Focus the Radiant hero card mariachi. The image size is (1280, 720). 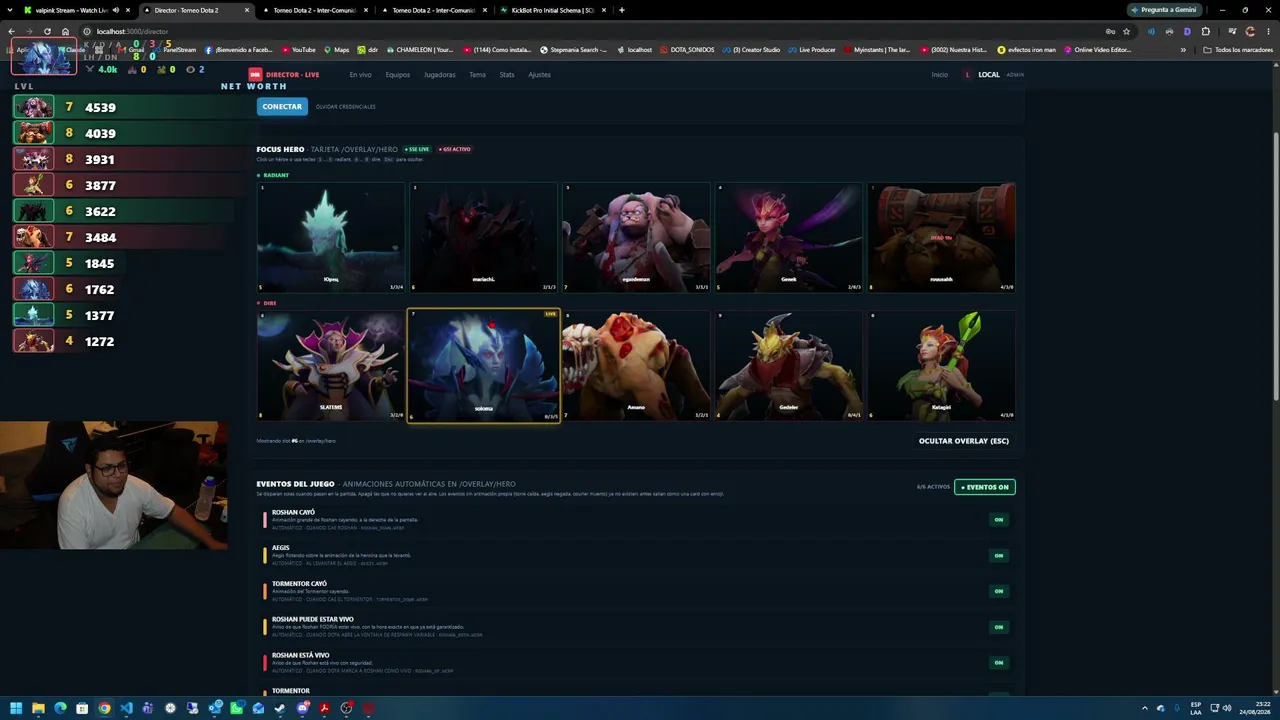[483, 237]
